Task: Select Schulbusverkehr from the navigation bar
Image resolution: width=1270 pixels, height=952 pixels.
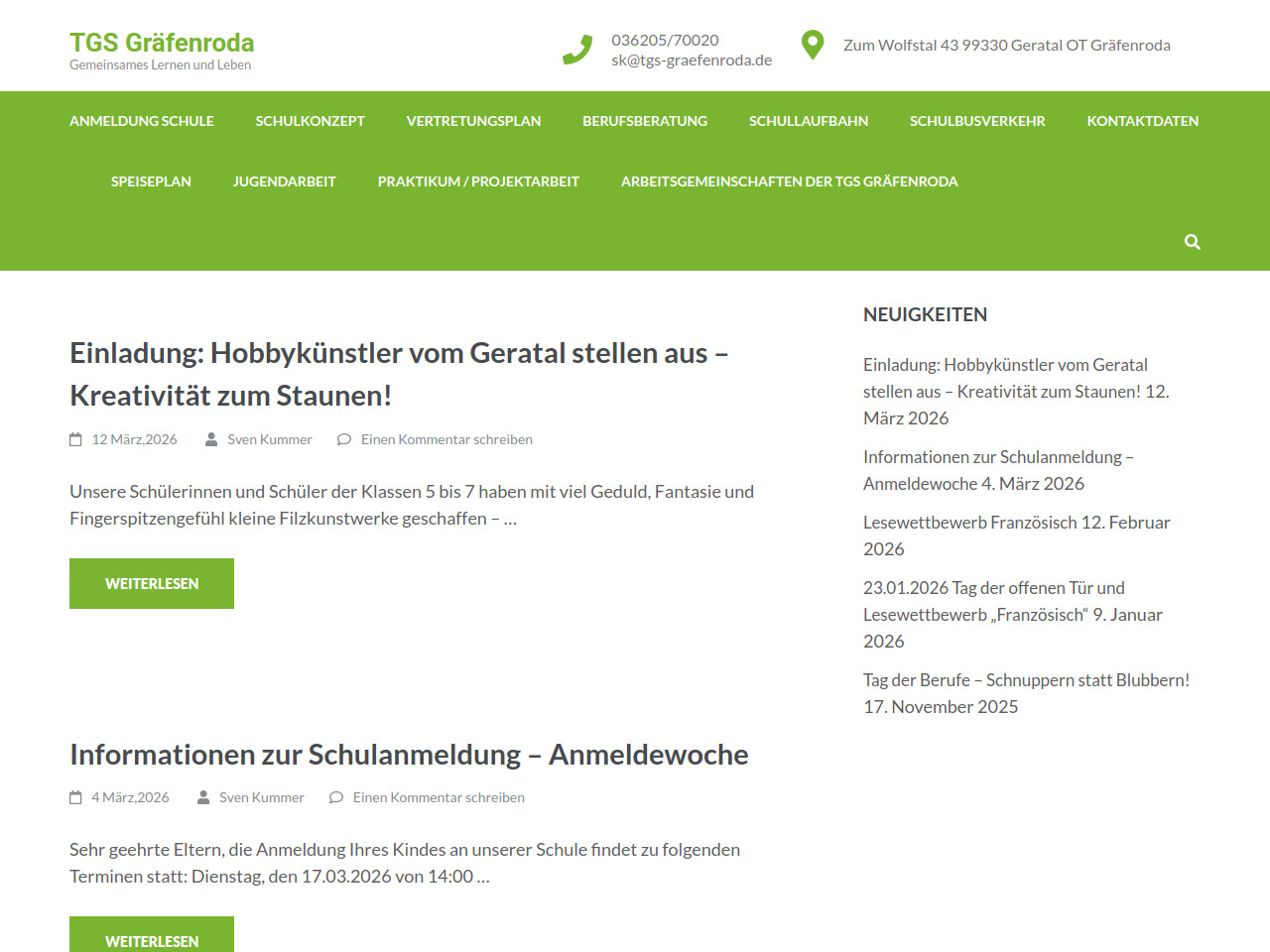Action: [977, 121]
